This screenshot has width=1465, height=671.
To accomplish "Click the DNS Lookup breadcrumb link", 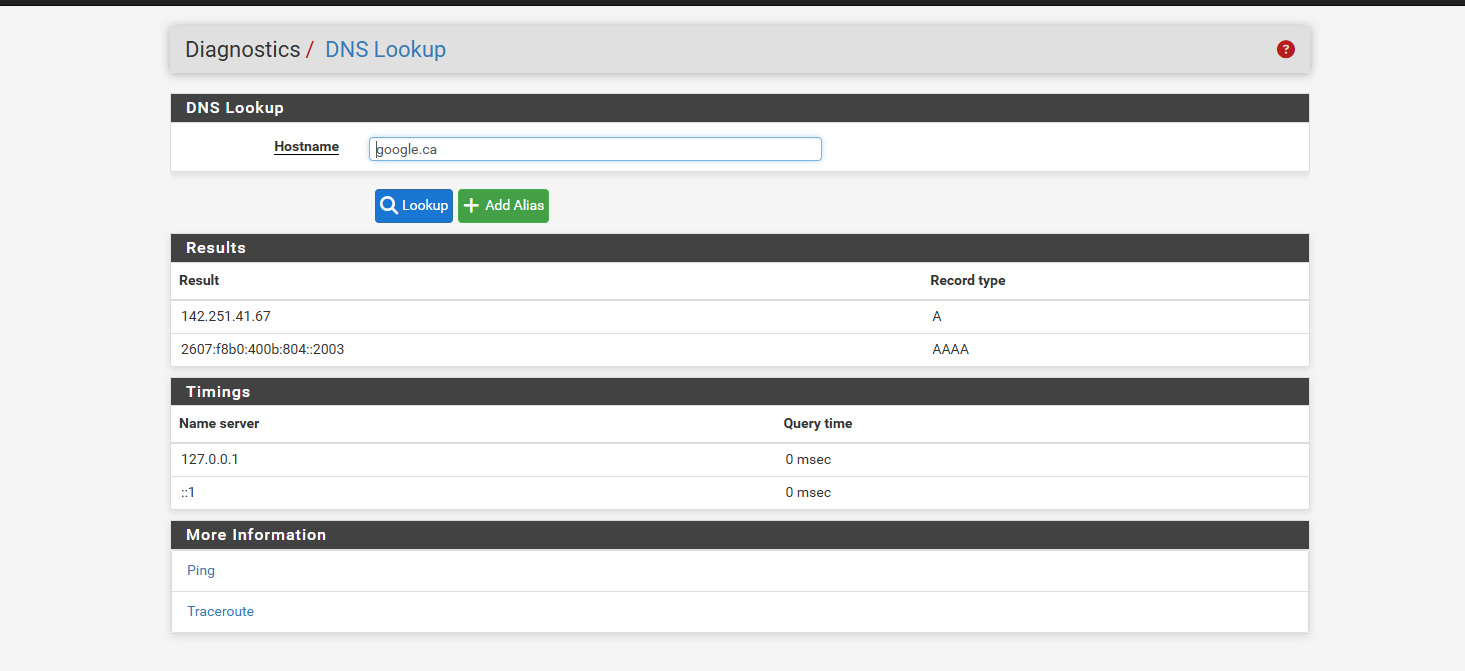I will point(385,49).
